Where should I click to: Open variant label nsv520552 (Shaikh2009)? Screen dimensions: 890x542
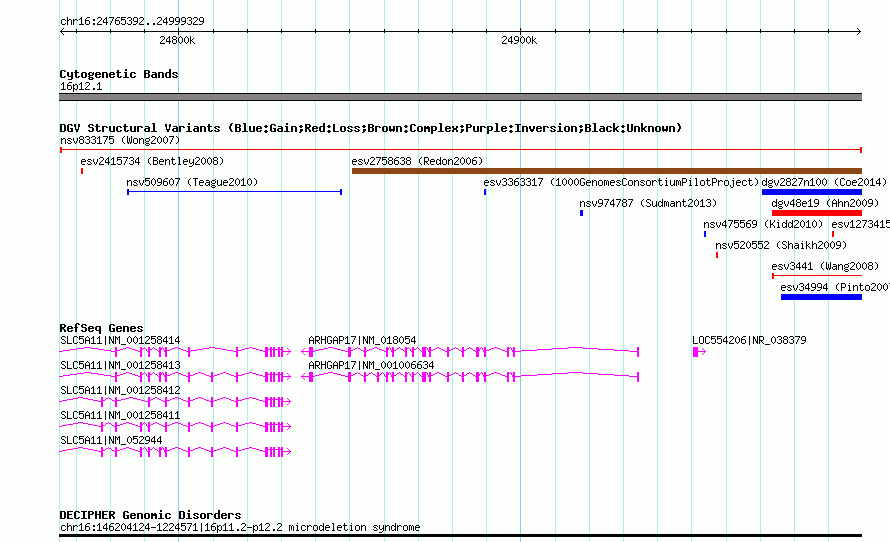pyautogui.click(x=781, y=245)
